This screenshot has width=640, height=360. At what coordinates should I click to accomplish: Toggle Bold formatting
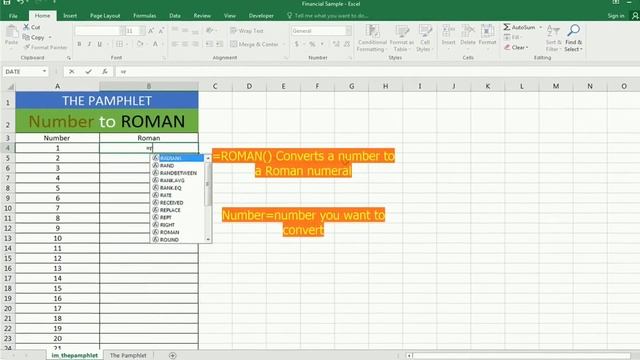(79, 44)
